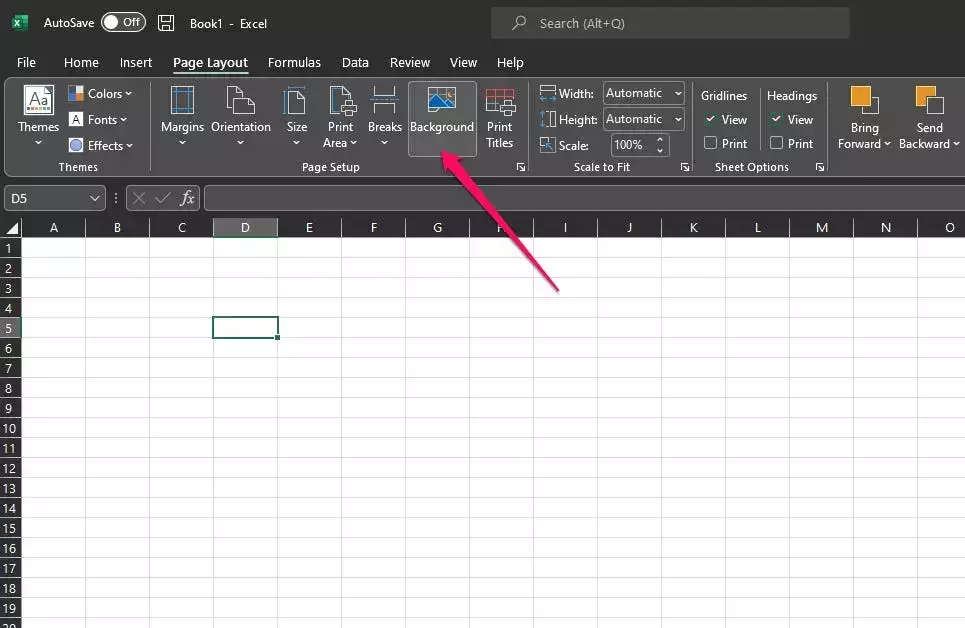Image resolution: width=965 pixels, height=628 pixels.
Task: Click the Background picture icon
Action: (442, 100)
